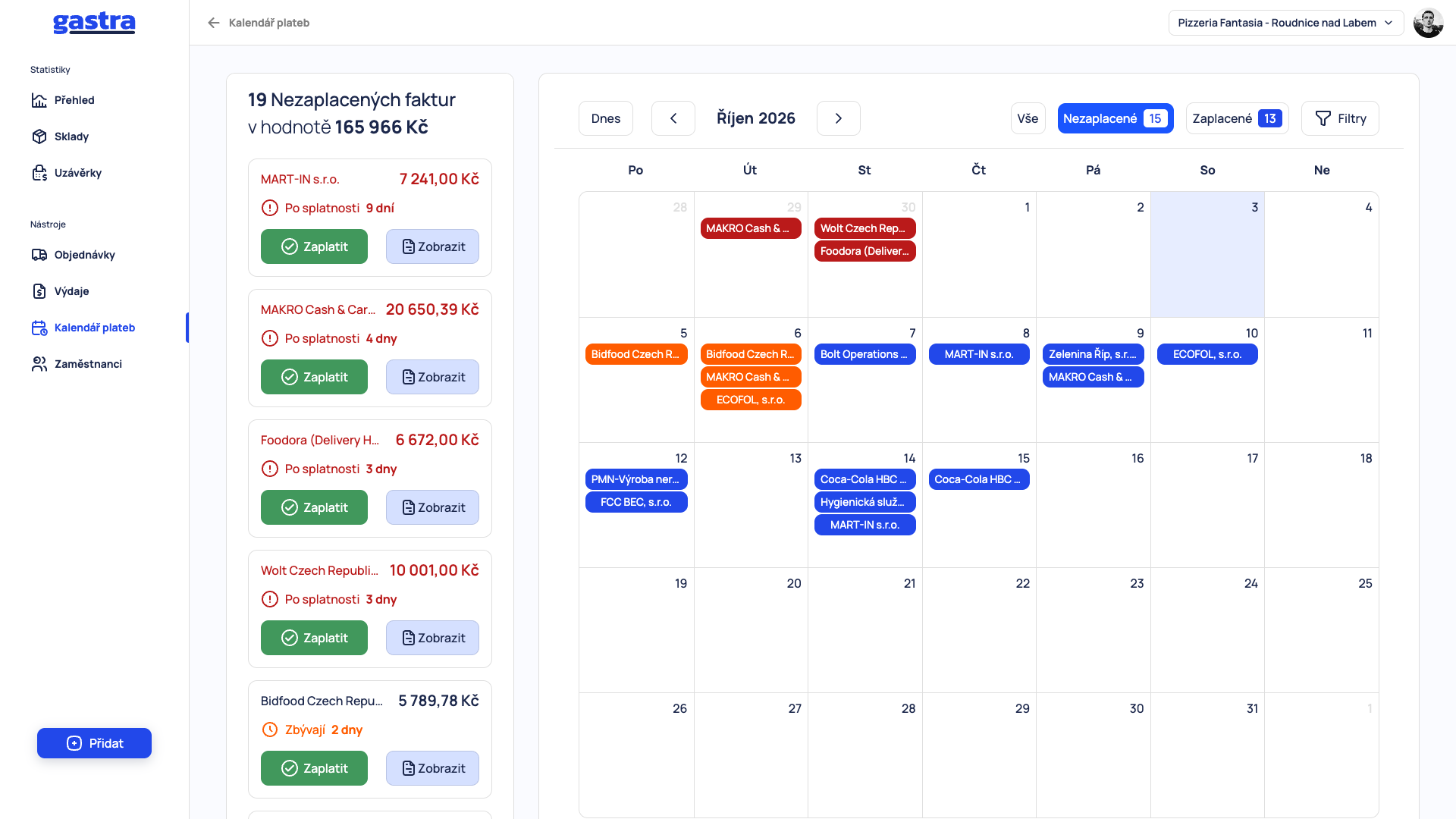The height and width of the screenshot is (819, 1456).
Task: Show the Wolt Czech Republic invoice
Action: 432,638
